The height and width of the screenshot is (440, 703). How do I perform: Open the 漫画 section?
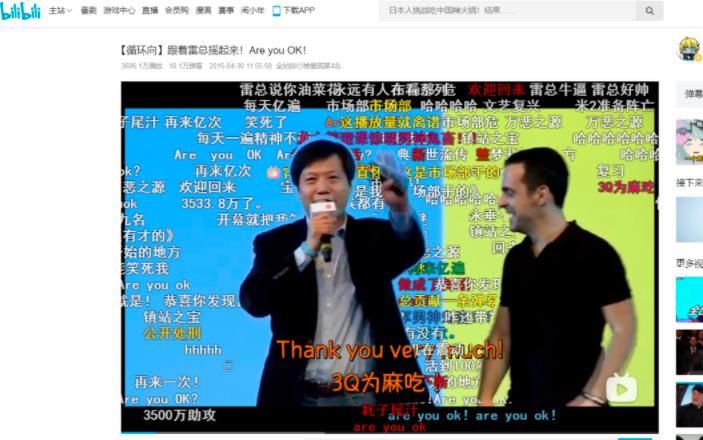[x=203, y=11]
